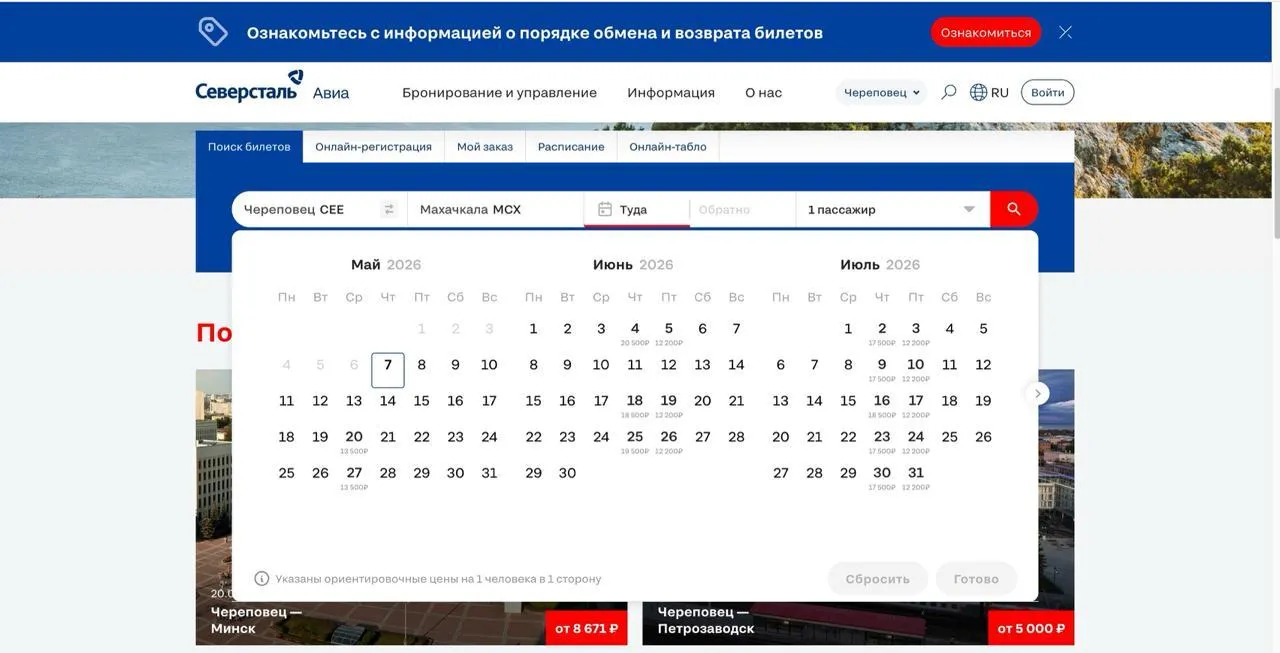Run the red ticket search button

click(x=1014, y=209)
